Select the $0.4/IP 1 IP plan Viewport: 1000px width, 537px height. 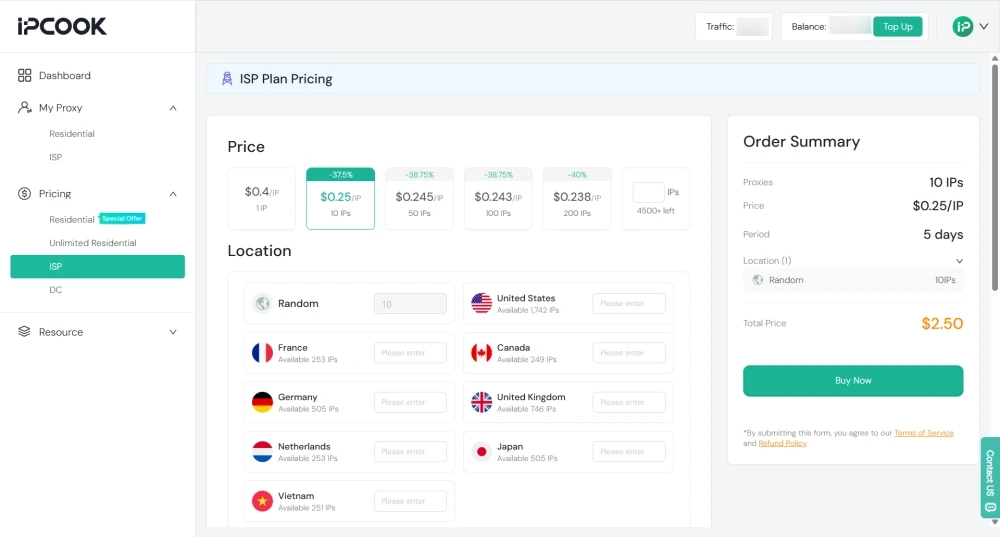[261, 198]
